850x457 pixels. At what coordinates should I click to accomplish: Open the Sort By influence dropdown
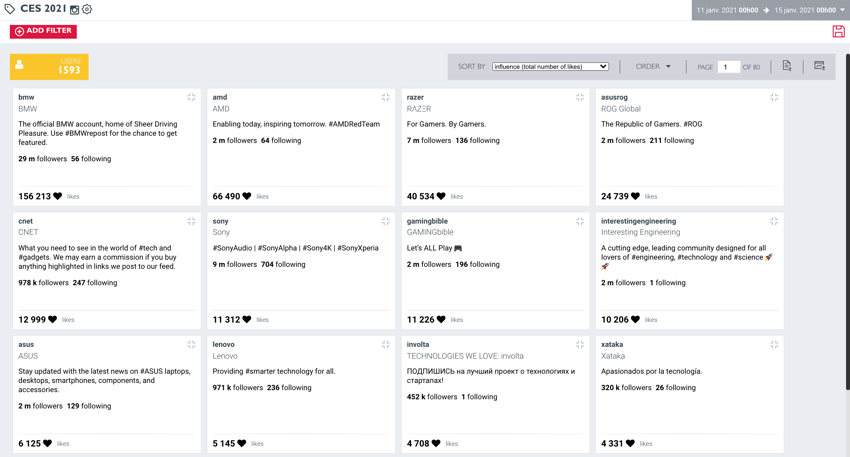(x=550, y=67)
